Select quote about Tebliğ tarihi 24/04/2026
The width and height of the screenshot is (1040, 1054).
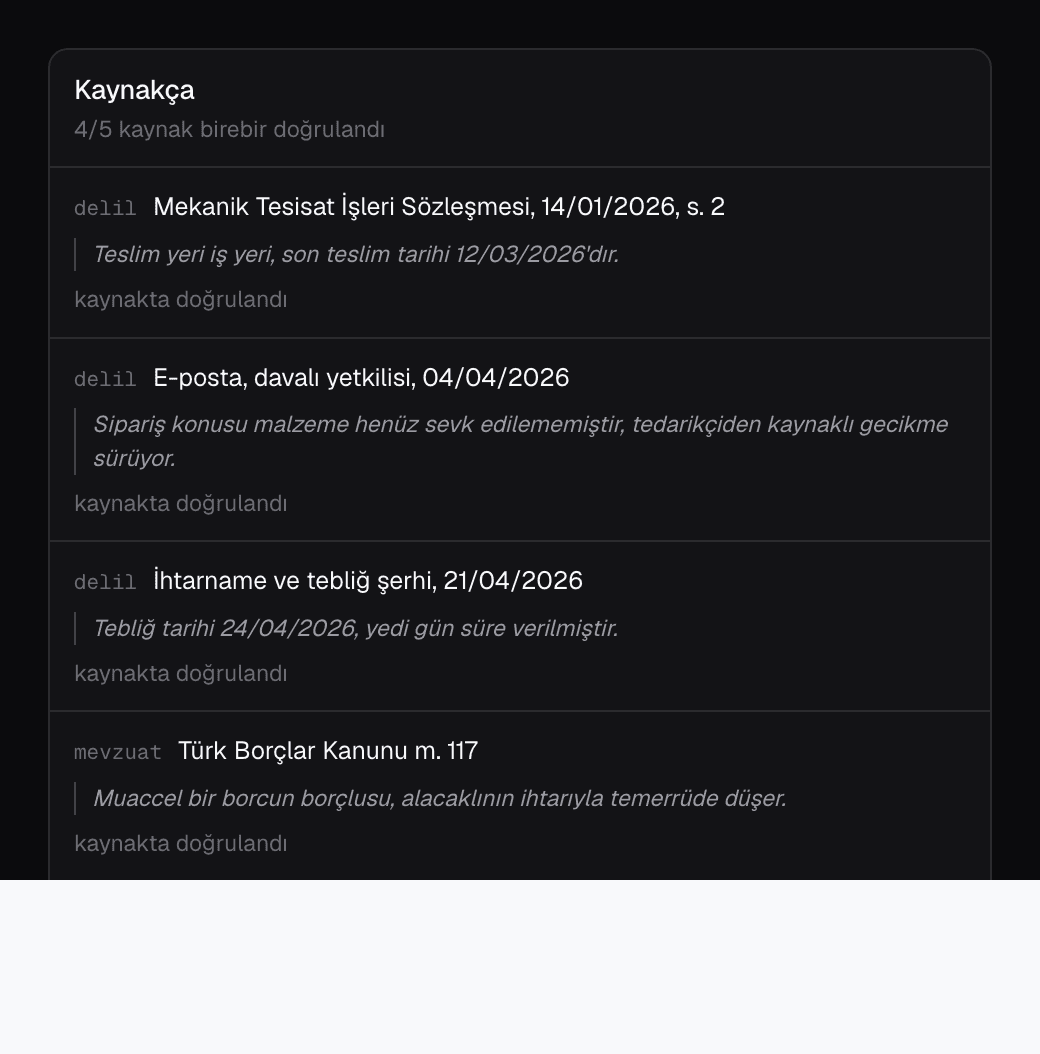(356, 628)
